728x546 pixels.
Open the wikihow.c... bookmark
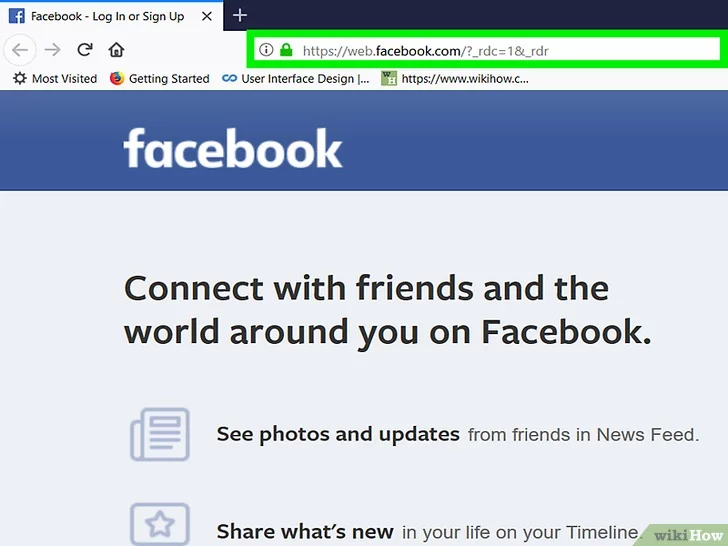(455, 78)
